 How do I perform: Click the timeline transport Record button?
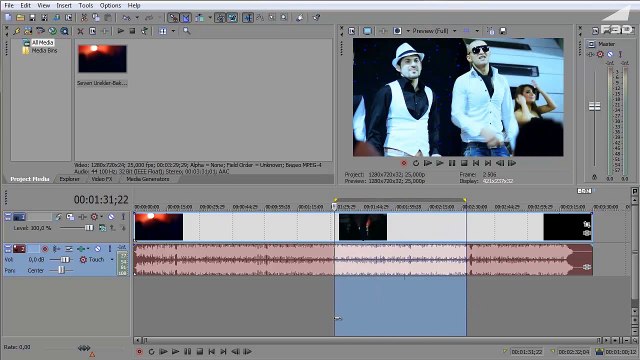pyautogui.click(x=140, y=351)
